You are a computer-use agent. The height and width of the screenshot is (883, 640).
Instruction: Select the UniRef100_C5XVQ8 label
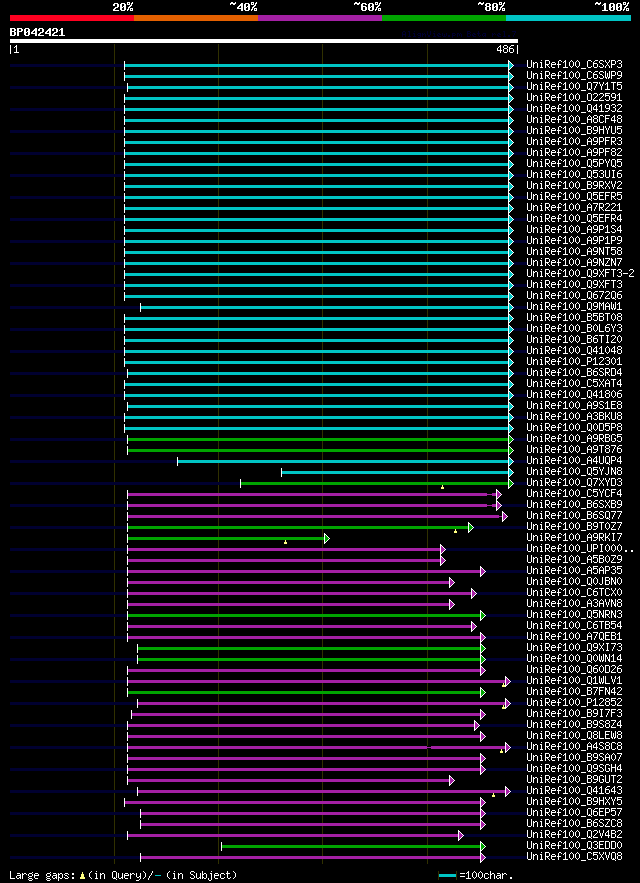point(574,858)
